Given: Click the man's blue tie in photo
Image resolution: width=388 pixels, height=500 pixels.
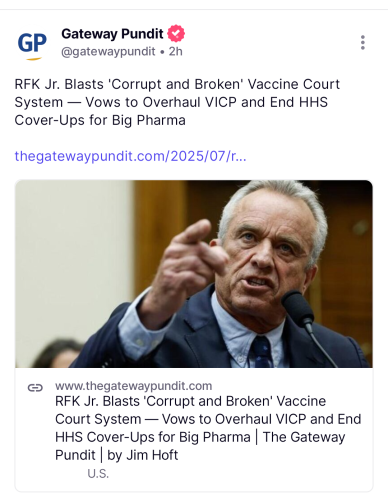Looking at the screenshot, I should (262, 351).
